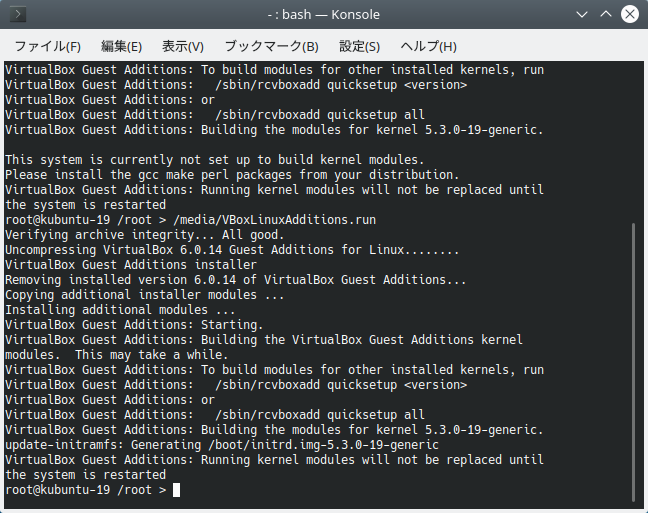Click 'Copying additional installer modules ...' line

pyautogui.click(x=145, y=295)
